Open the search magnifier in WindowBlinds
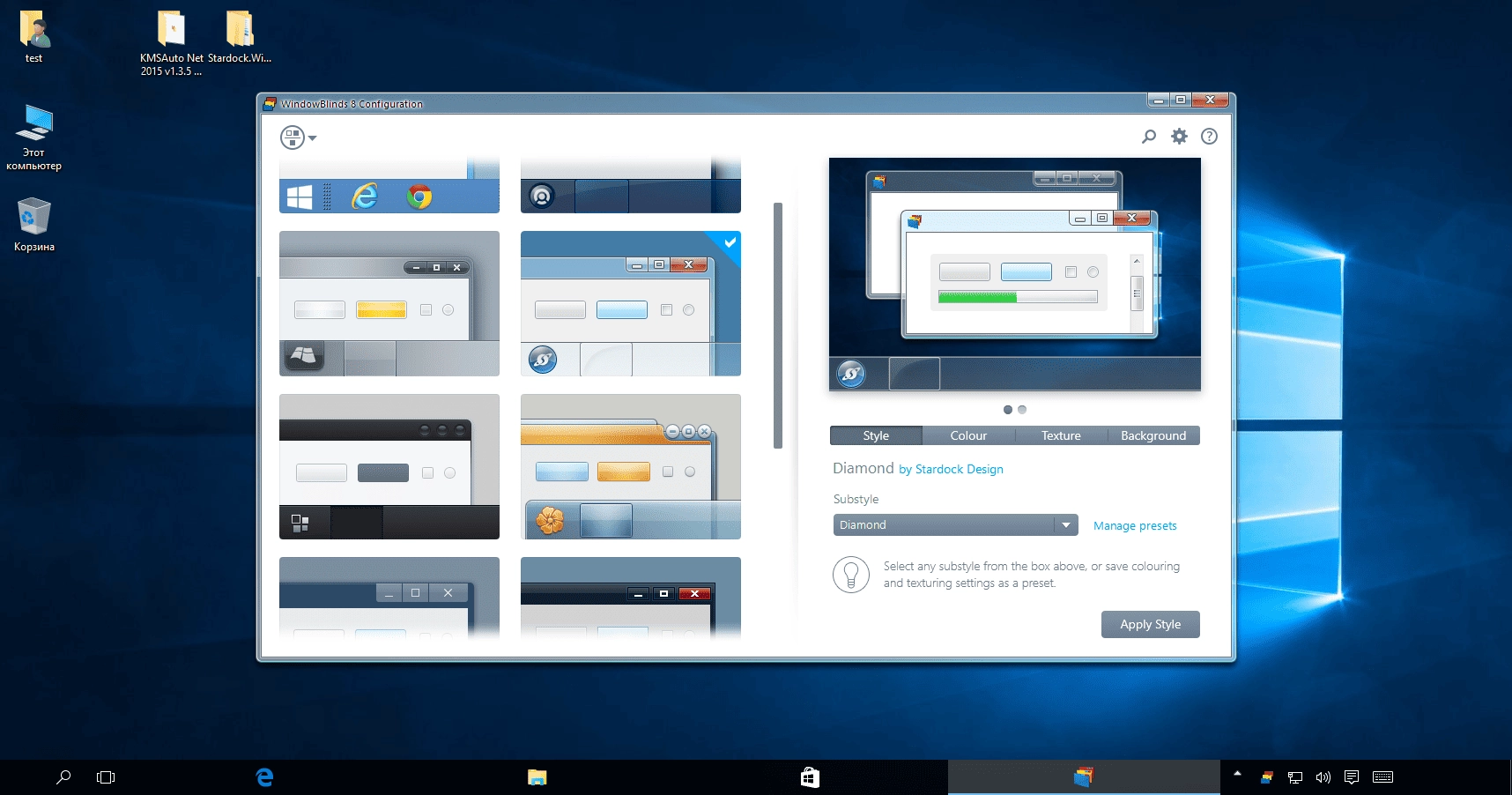Image resolution: width=1512 pixels, height=795 pixels. (x=1149, y=137)
